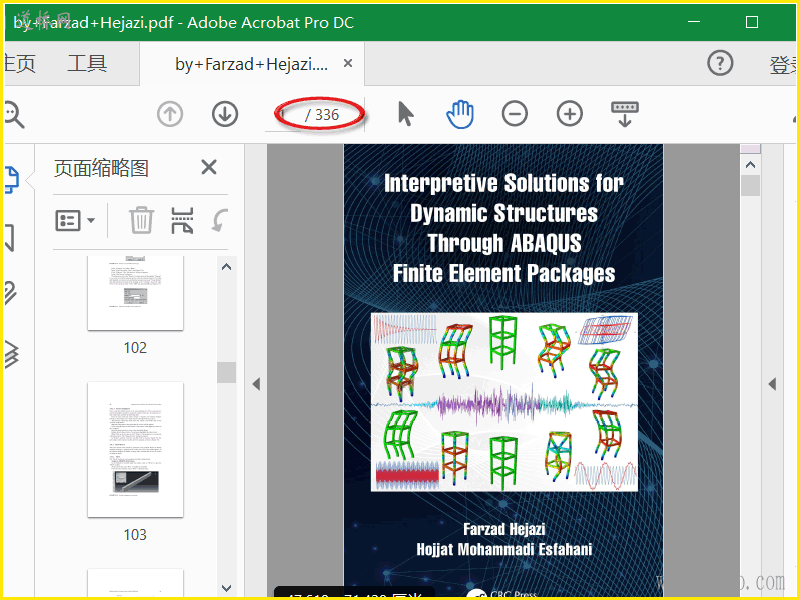Minimize the Acrobat window

pyautogui.click(x=694, y=22)
